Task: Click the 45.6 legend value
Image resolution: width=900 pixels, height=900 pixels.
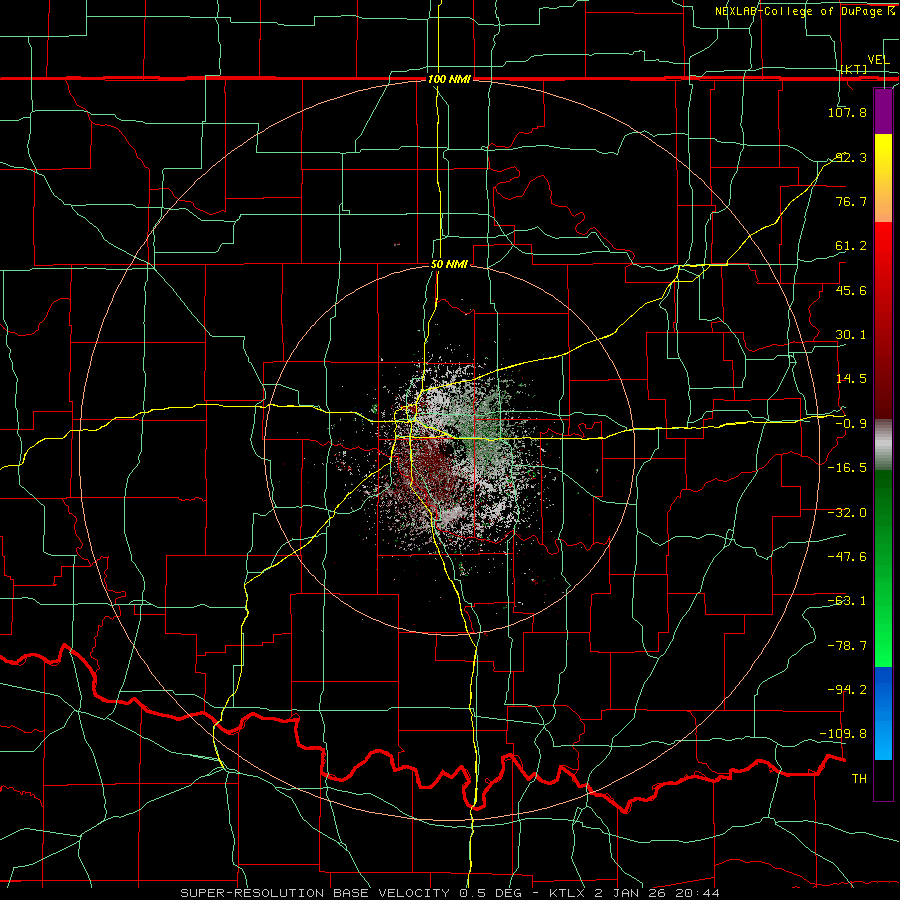Action: pos(851,290)
